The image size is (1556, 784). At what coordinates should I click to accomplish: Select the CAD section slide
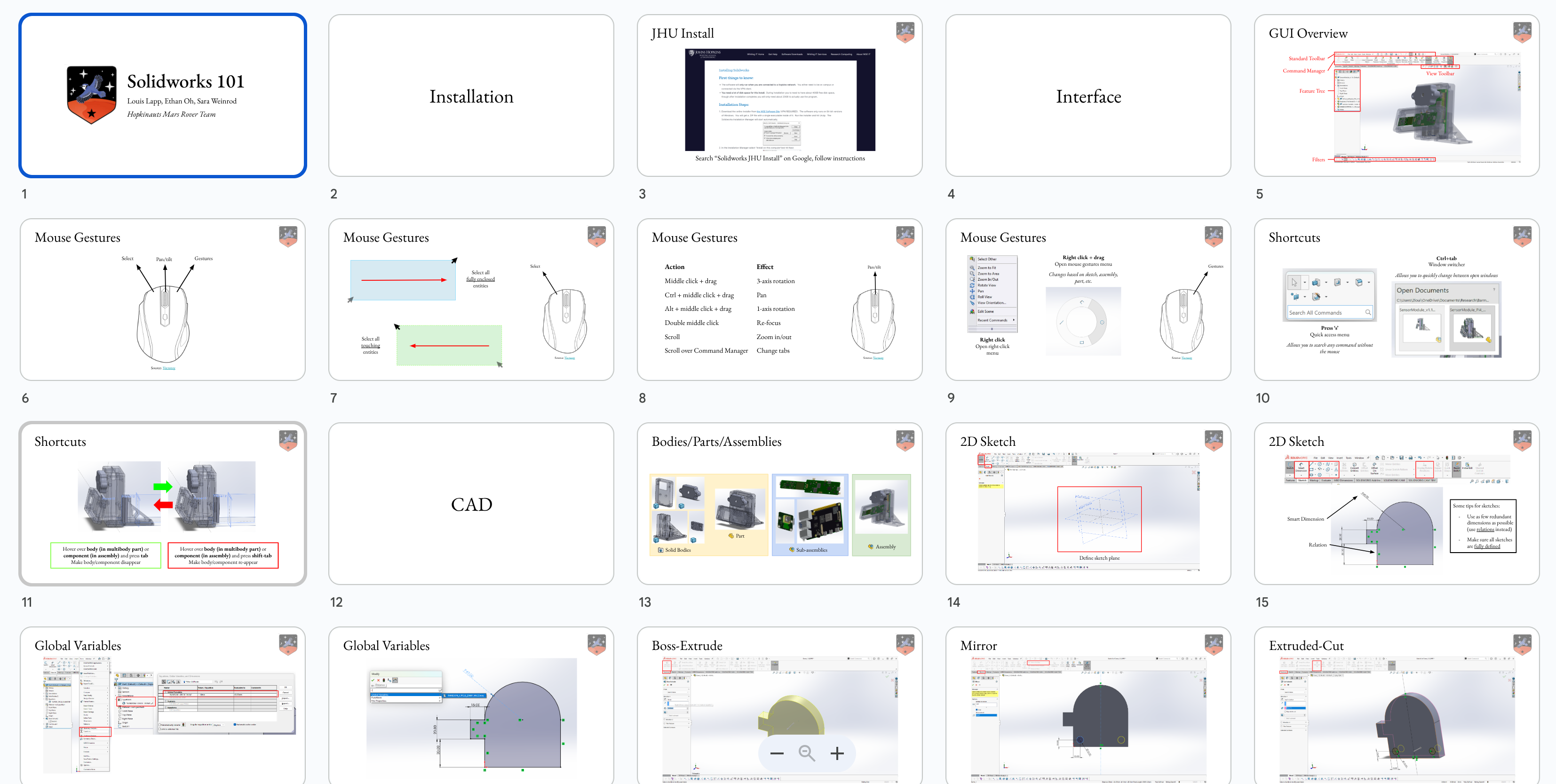pyautogui.click(x=470, y=504)
